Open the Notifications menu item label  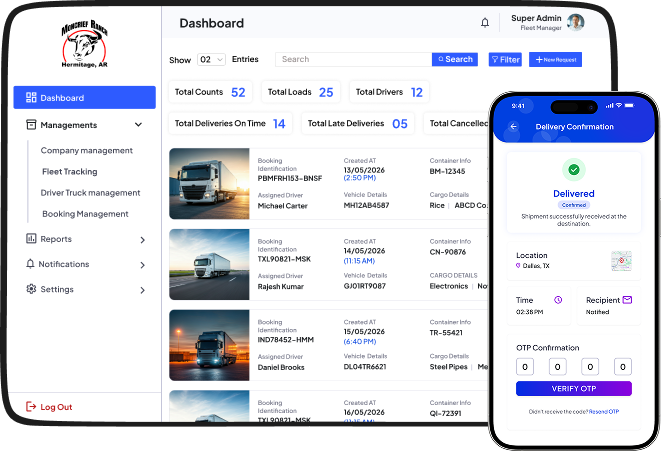(x=64, y=264)
